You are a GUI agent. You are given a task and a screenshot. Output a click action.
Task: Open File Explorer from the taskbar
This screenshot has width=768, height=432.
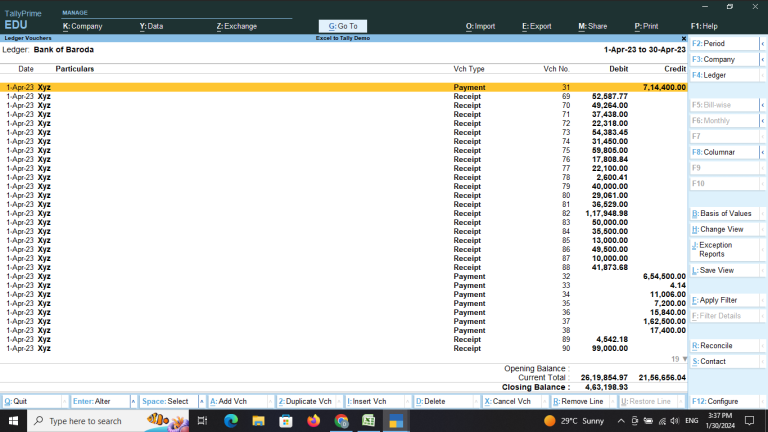(257, 421)
